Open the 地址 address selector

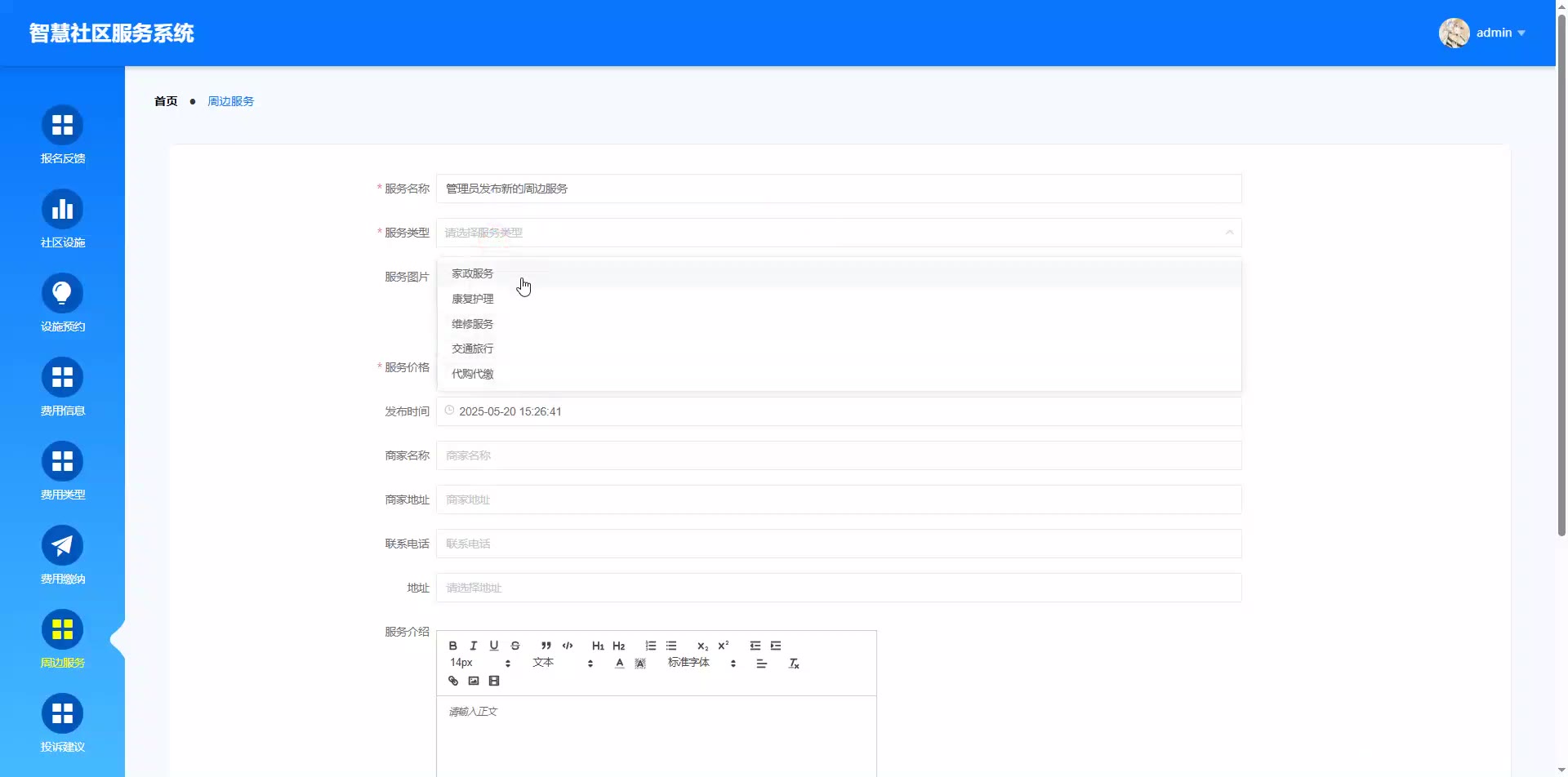pyautogui.click(x=839, y=588)
